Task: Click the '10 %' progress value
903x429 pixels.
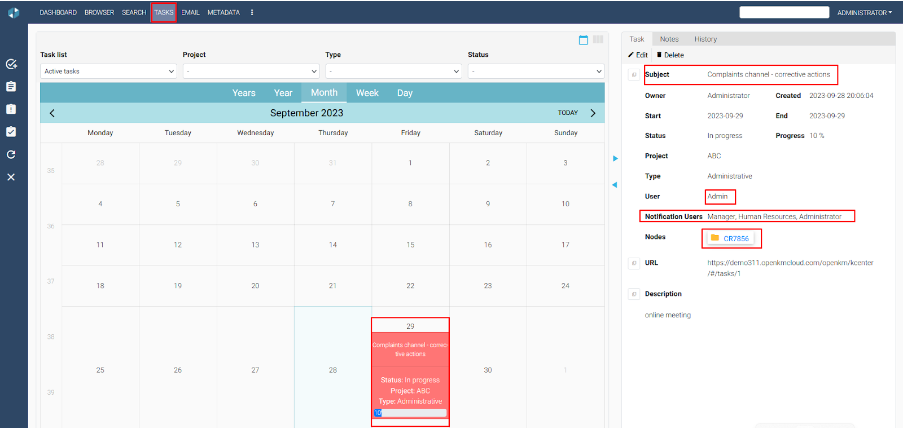Action: 817,136
